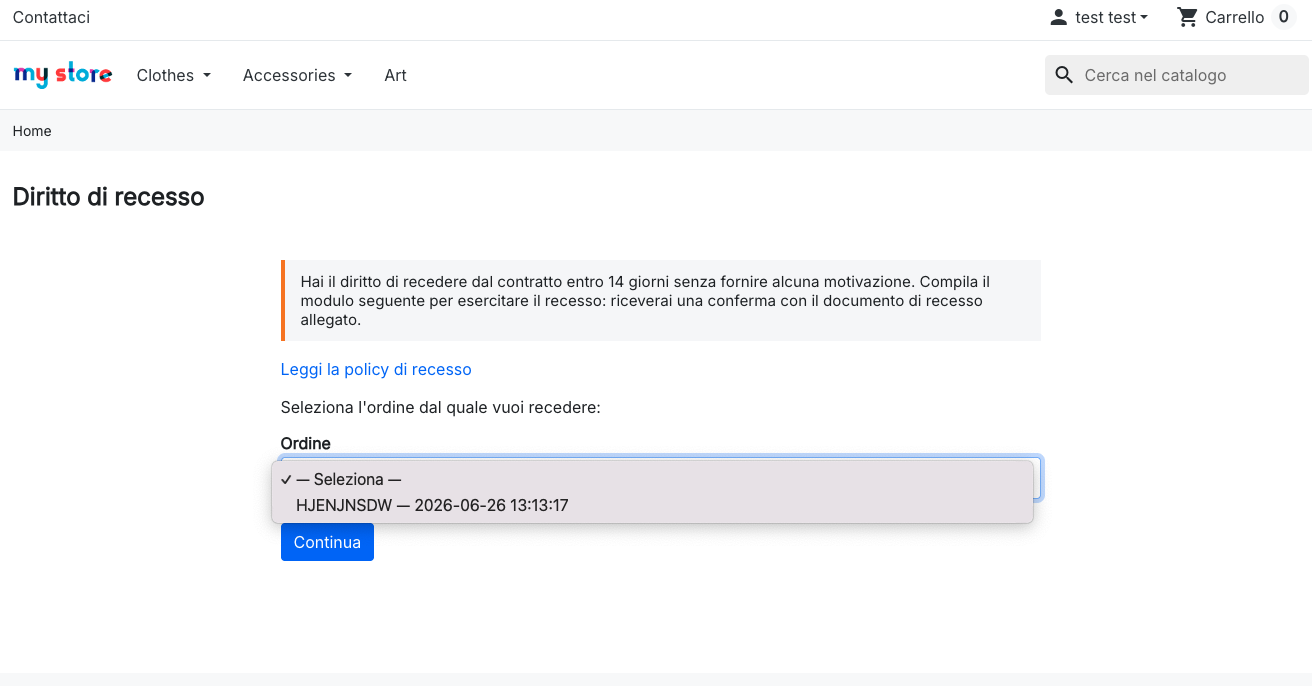This screenshot has height=686, width=1312.
Task: Focus the Cerca nel catalogo search field
Action: pos(1177,75)
